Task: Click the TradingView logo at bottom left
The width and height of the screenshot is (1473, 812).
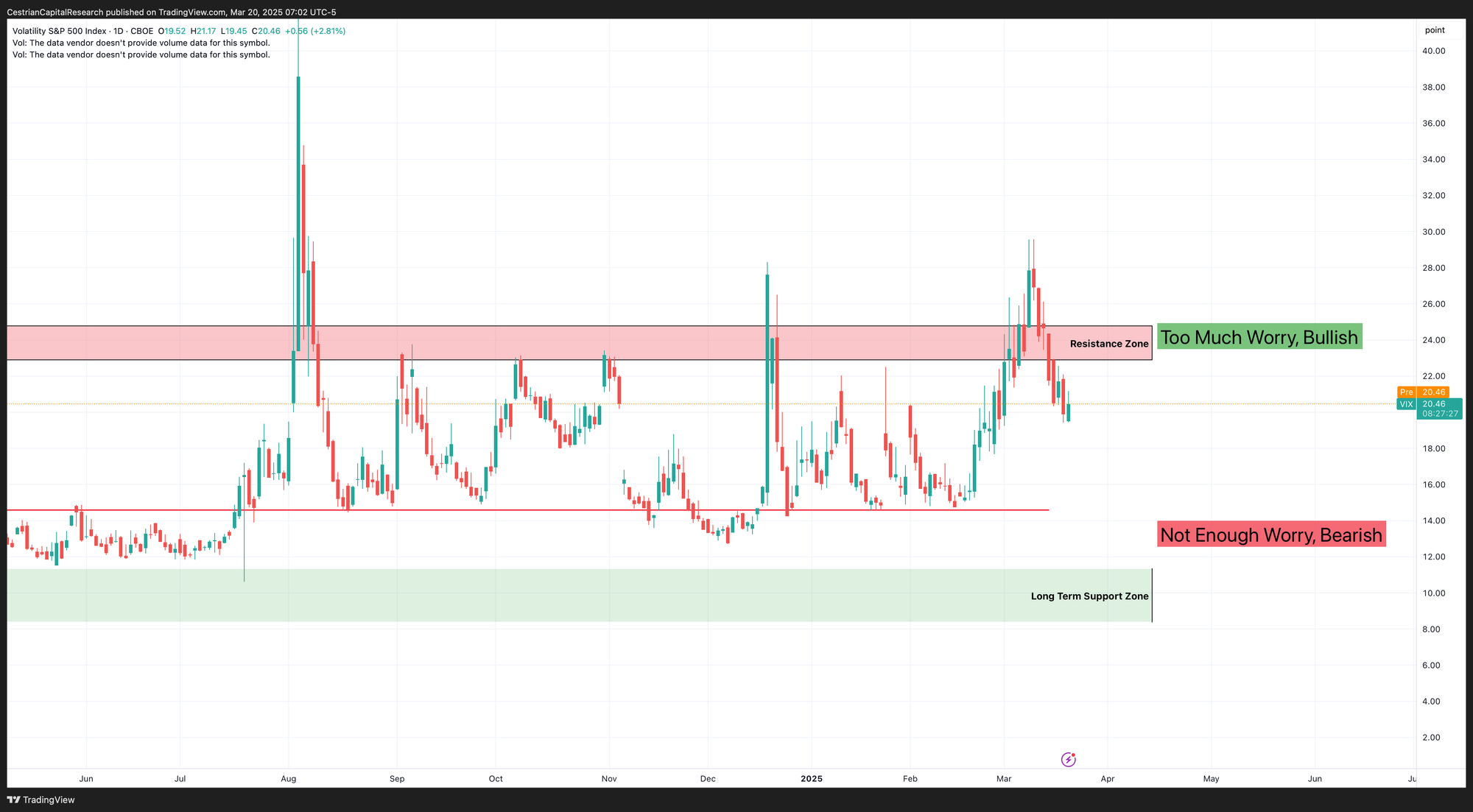Action: pos(41,799)
